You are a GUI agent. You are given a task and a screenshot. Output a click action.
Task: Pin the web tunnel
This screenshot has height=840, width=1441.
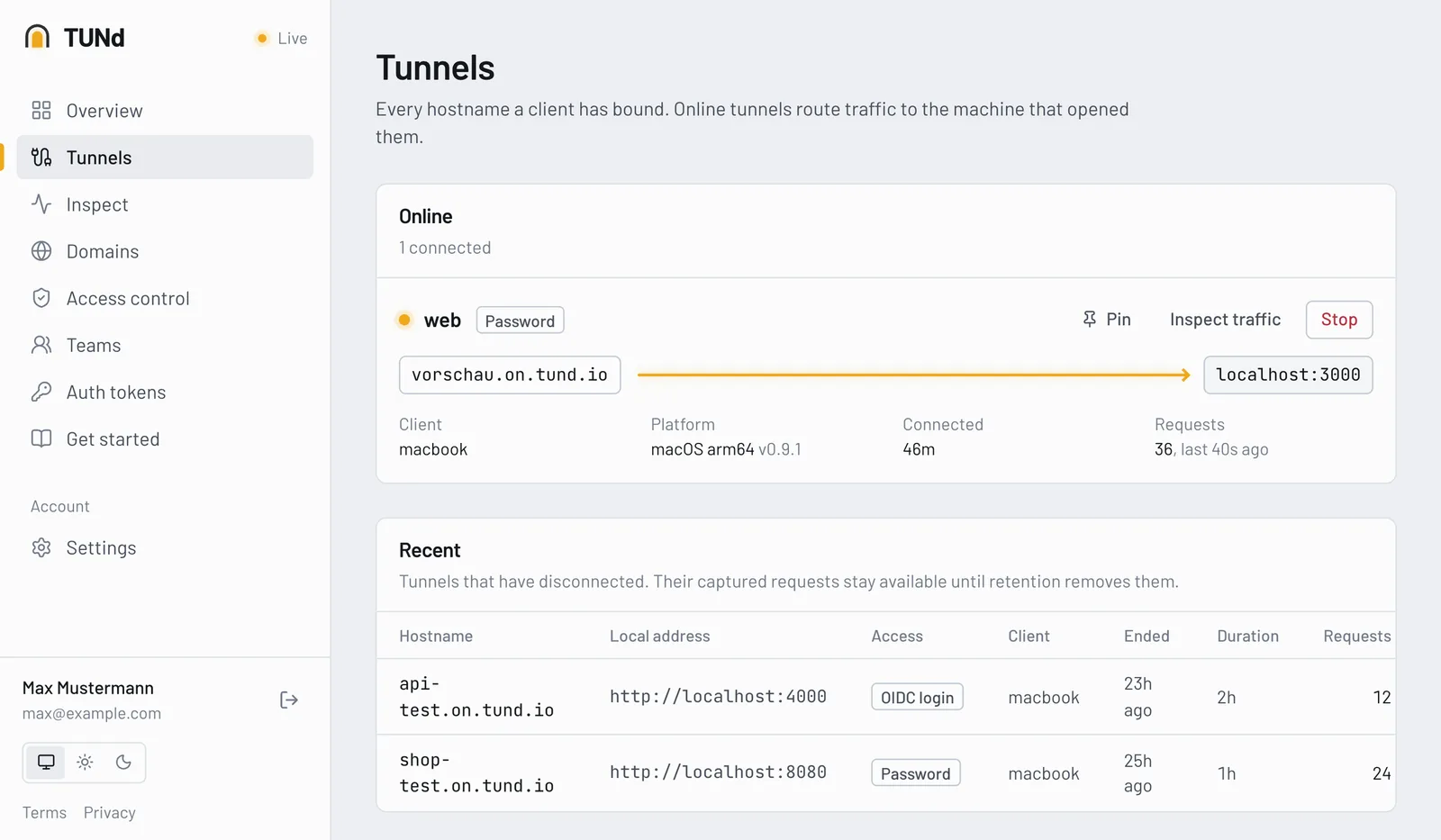1106,320
